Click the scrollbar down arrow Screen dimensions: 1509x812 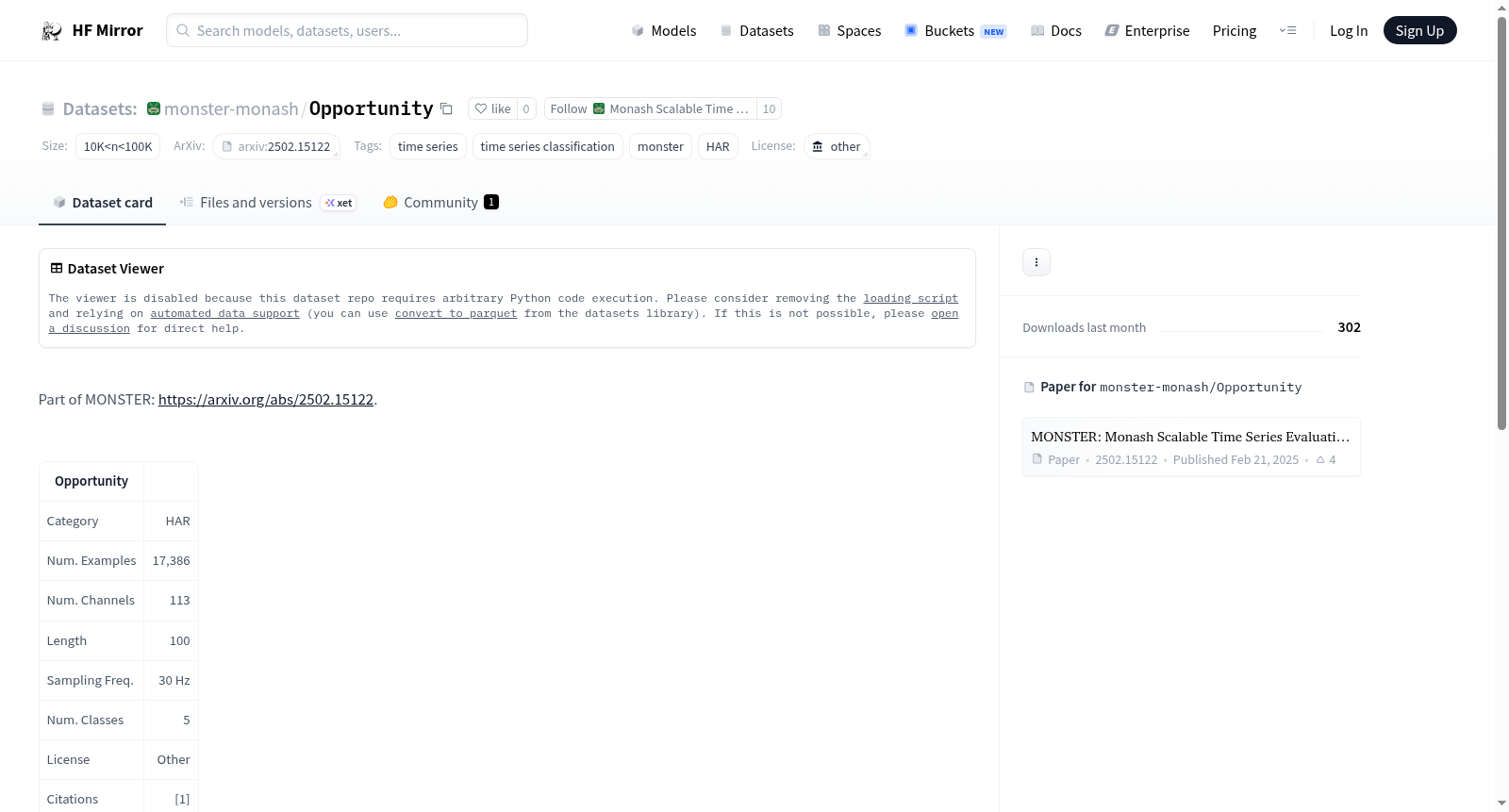pos(1501,804)
